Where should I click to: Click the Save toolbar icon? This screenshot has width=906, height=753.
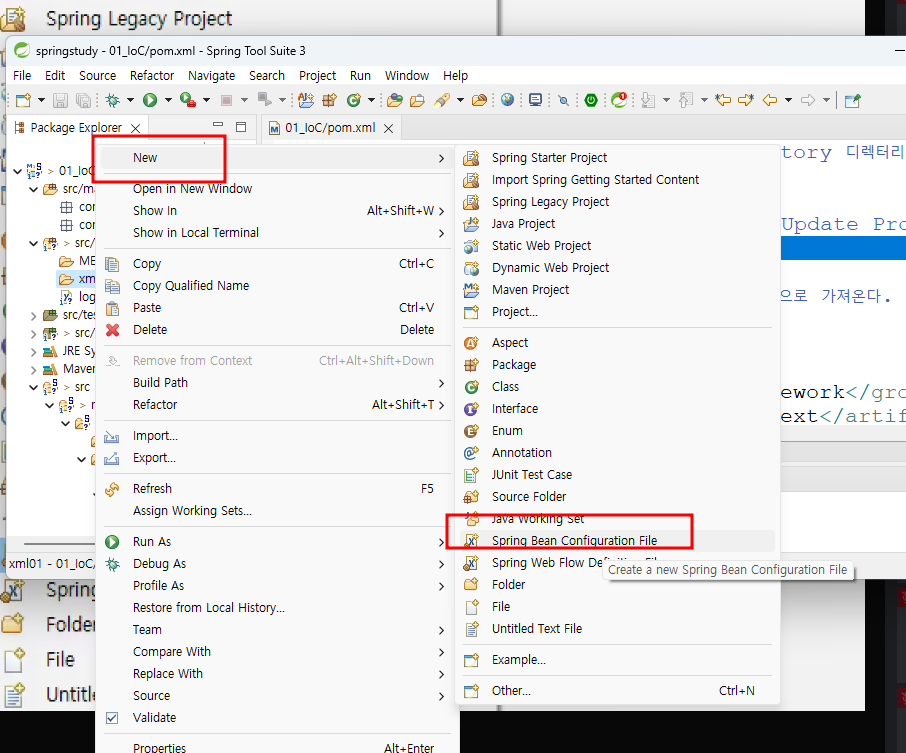[x=60, y=101]
